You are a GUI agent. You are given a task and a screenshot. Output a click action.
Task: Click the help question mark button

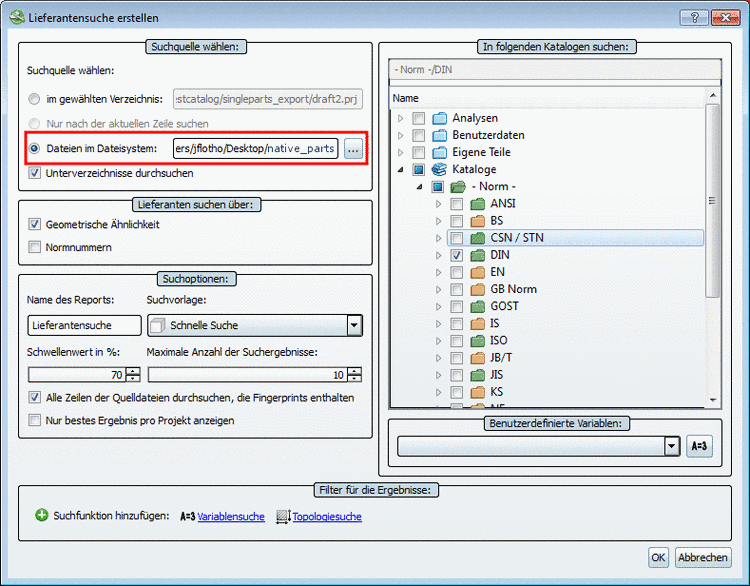[x=694, y=18]
